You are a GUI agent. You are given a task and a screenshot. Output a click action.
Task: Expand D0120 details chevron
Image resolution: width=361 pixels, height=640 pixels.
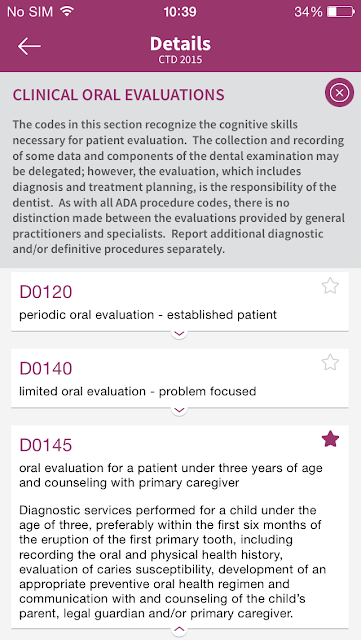[x=180, y=333]
